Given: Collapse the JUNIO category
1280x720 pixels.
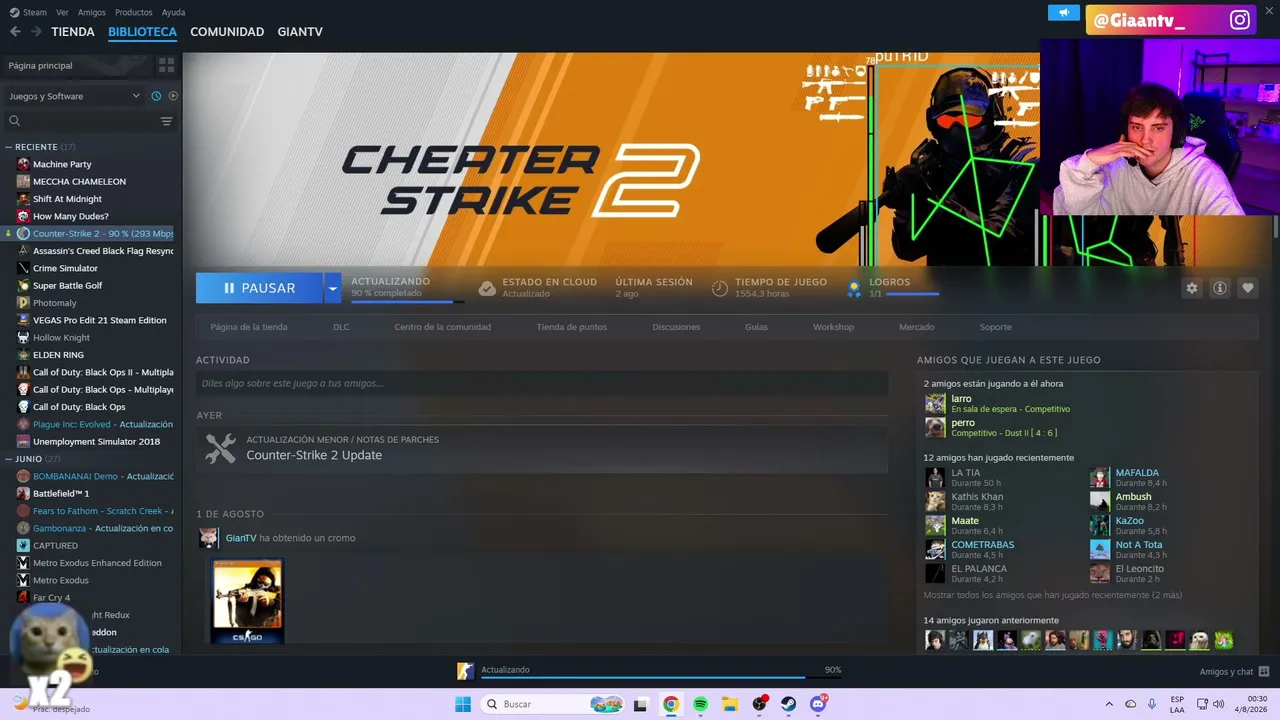Looking at the screenshot, I should point(8,459).
